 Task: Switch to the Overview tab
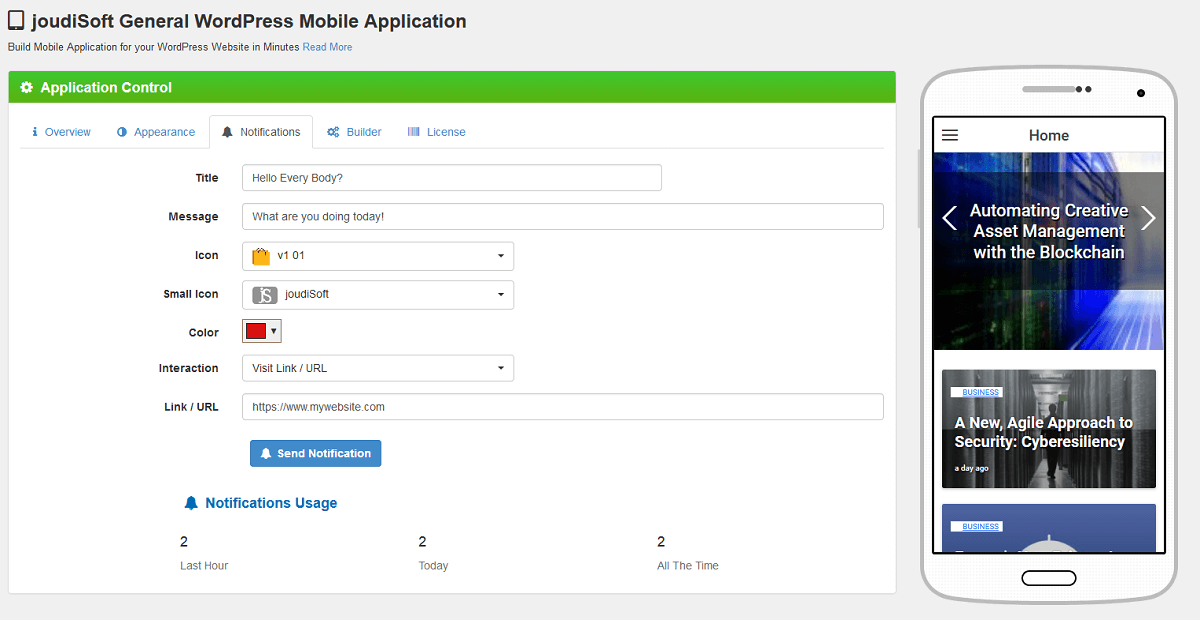click(61, 132)
